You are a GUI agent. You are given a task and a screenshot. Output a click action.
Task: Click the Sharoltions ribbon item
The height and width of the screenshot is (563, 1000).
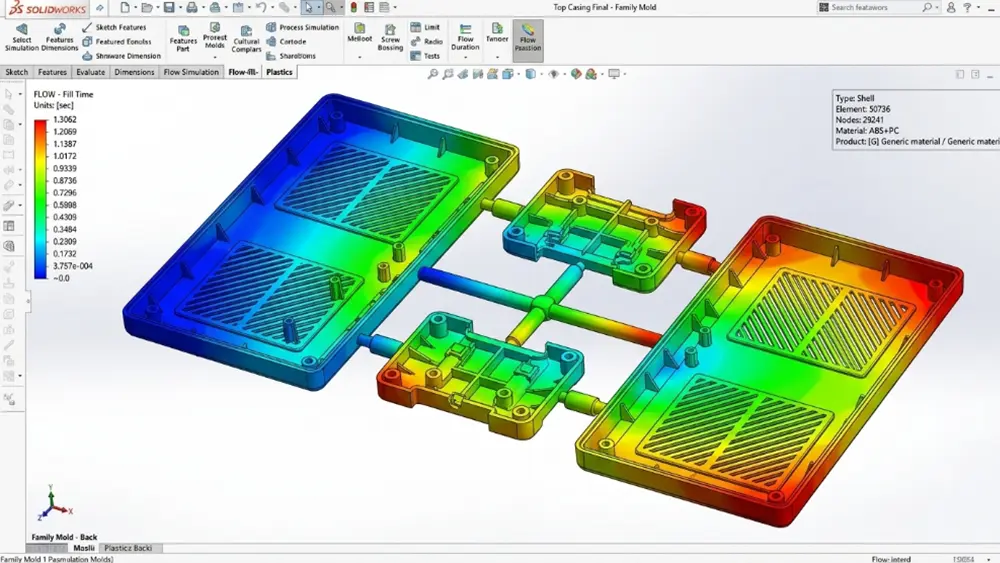(291, 55)
